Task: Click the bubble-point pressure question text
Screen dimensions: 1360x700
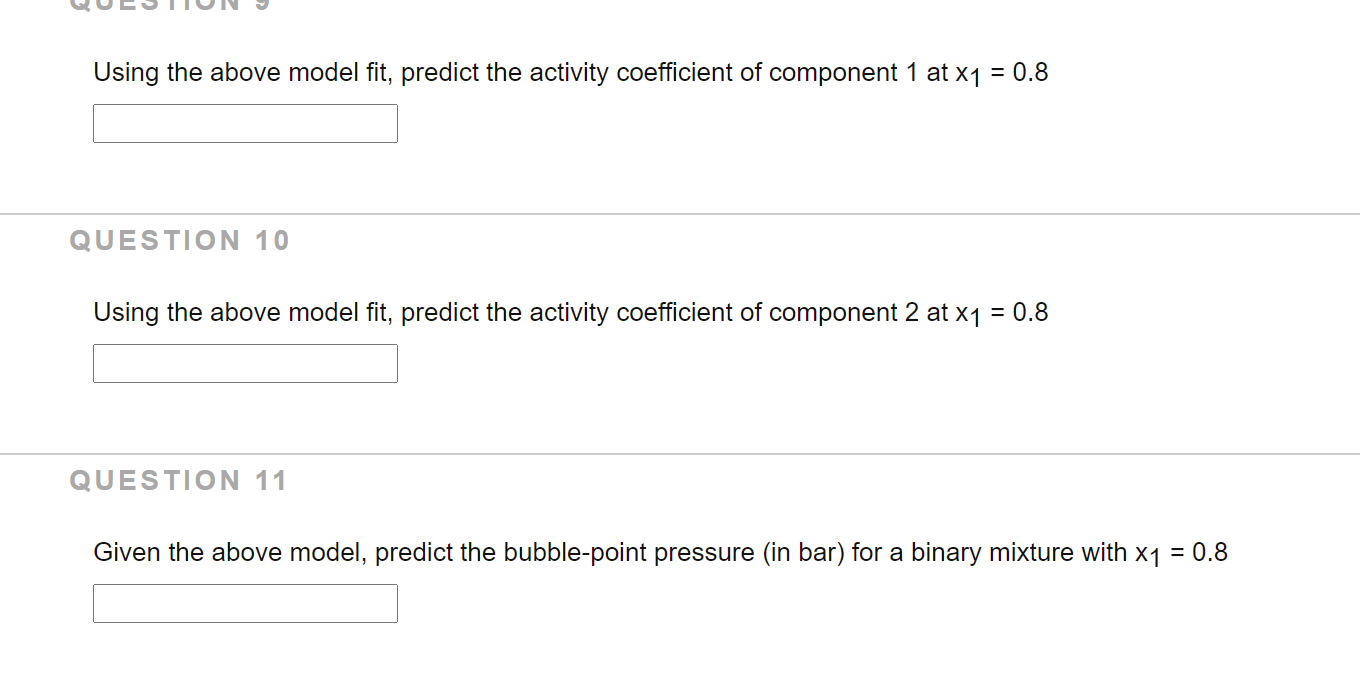Action: point(660,552)
